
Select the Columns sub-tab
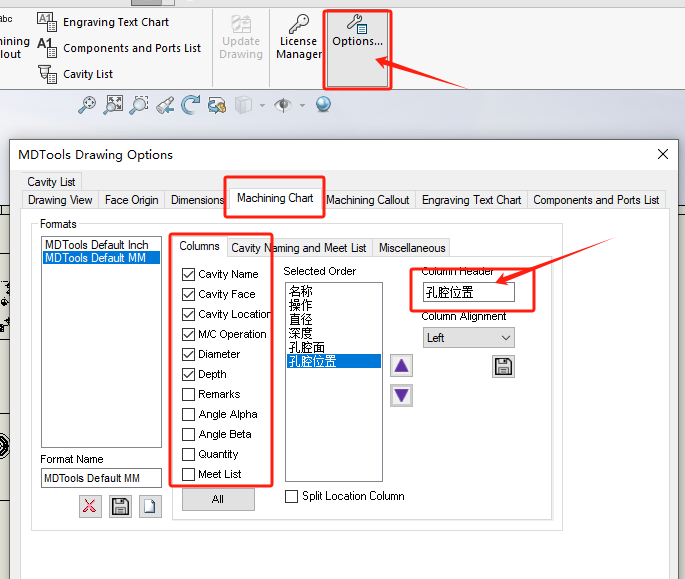coord(199,246)
